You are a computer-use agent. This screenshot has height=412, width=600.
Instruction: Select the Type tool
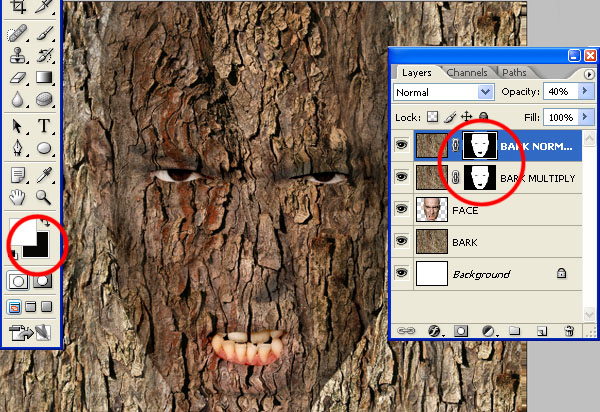click(x=45, y=126)
